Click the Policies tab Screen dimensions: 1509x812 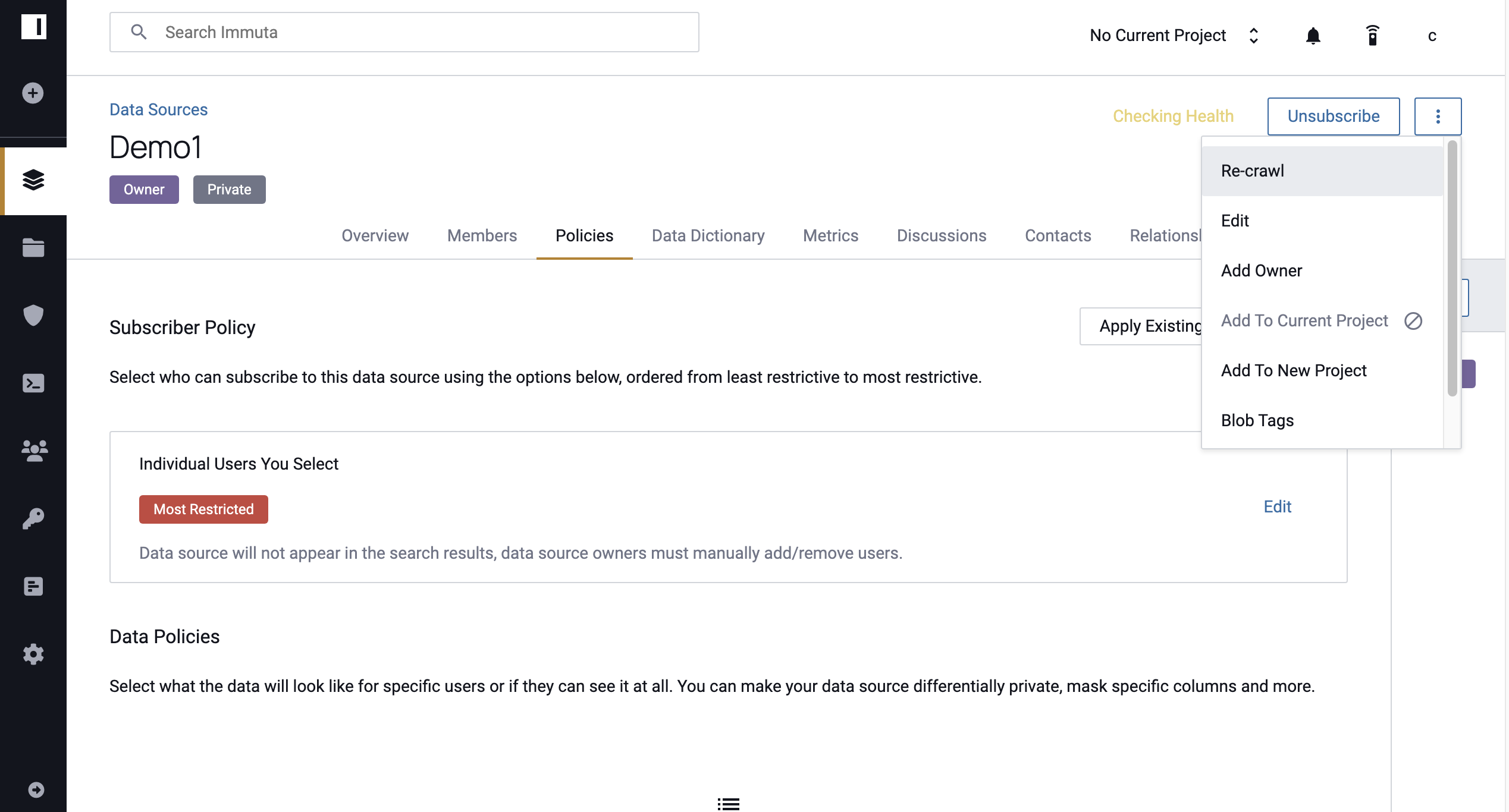point(585,235)
